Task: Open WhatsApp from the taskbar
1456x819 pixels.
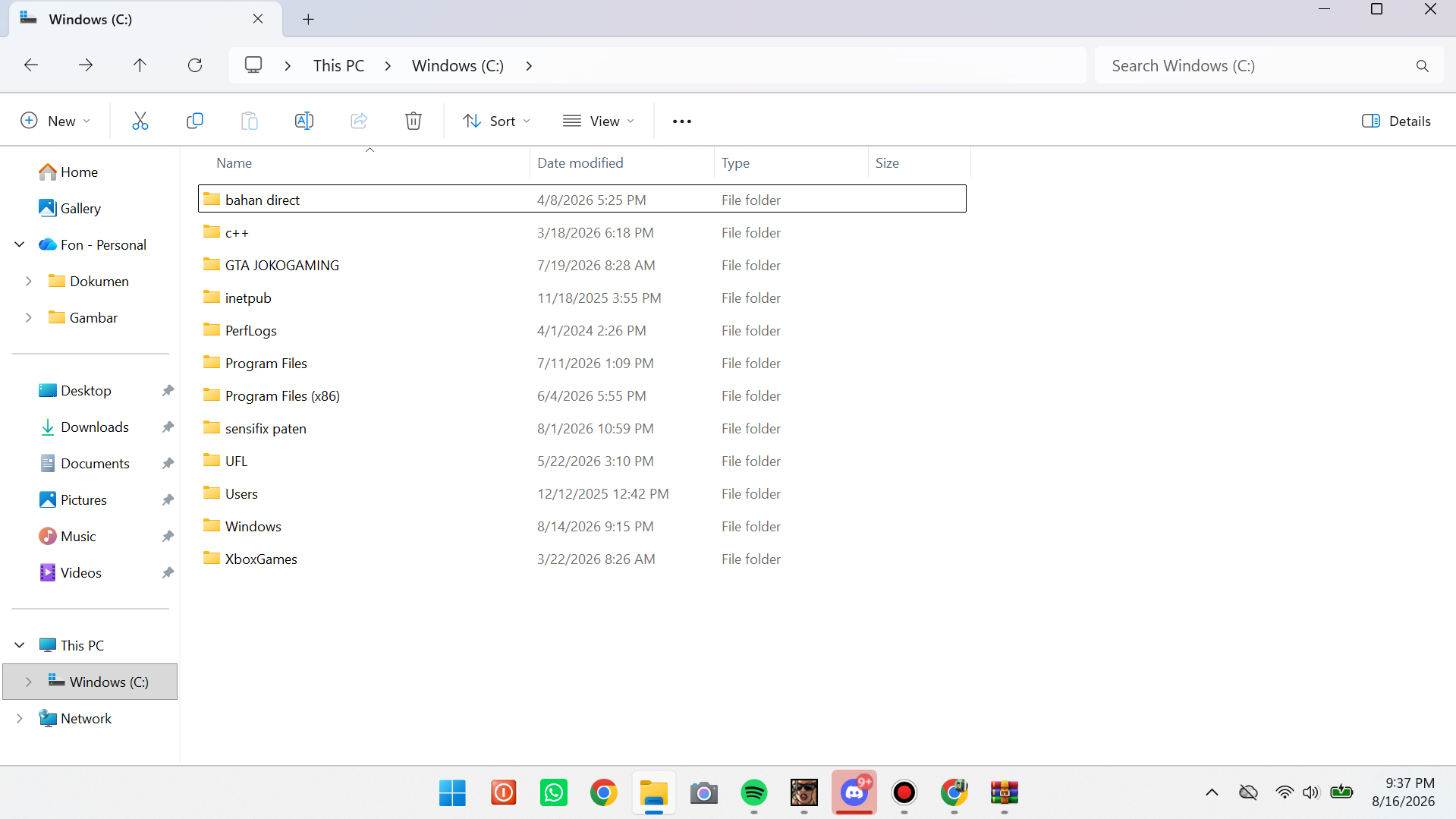Action: tap(554, 793)
